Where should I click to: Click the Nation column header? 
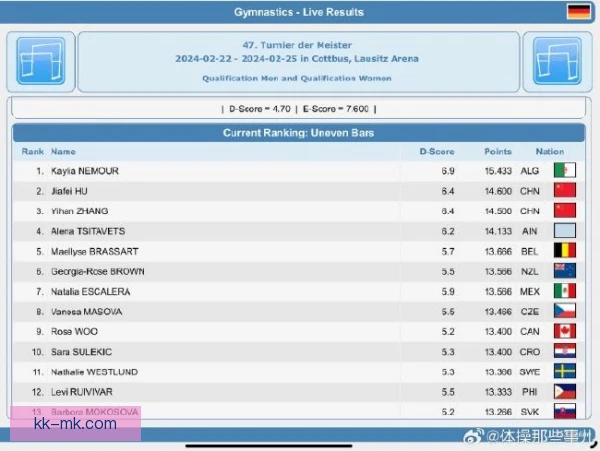coord(550,151)
